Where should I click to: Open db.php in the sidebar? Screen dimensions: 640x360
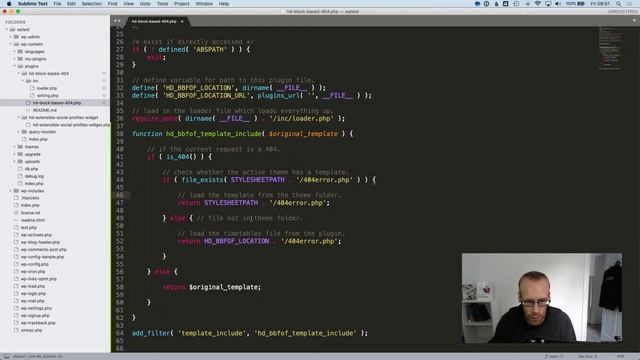pos(31,169)
